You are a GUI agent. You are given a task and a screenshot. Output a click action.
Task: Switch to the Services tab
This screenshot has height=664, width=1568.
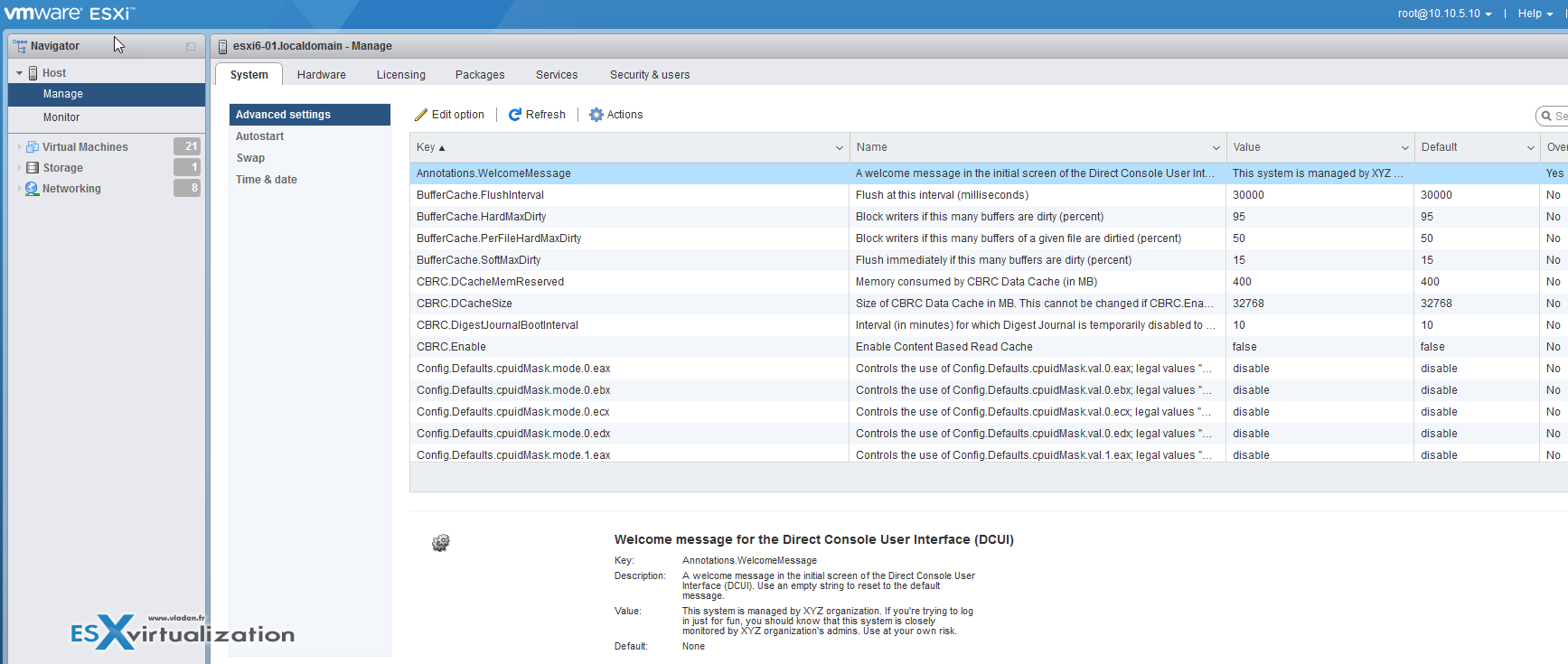click(x=557, y=75)
